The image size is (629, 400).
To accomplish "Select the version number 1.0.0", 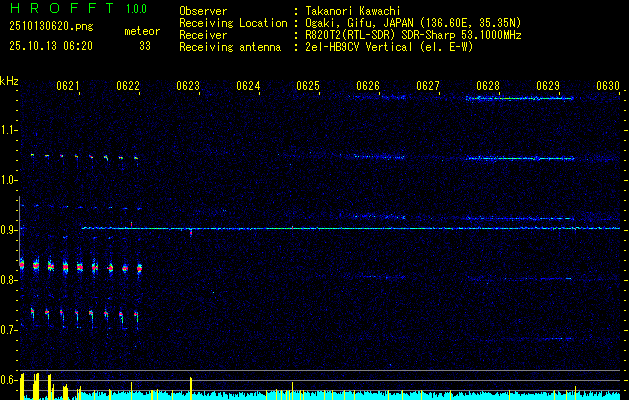I will [x=136, y=9].
